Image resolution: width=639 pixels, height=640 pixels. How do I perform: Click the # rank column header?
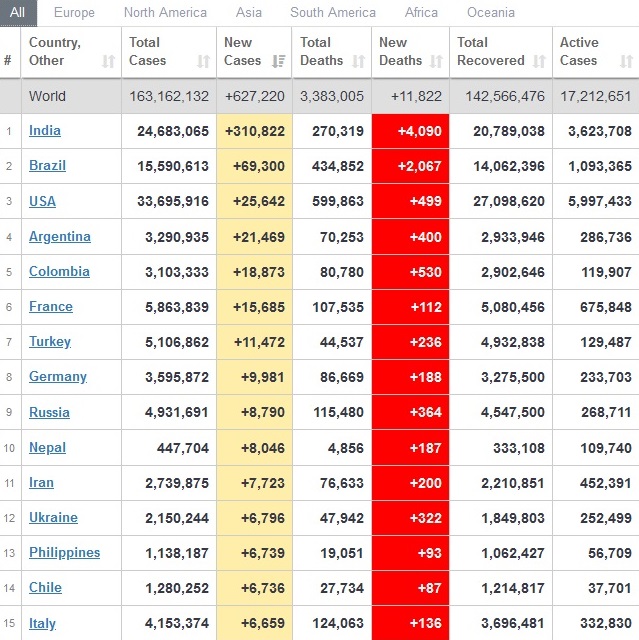(8, 61)
